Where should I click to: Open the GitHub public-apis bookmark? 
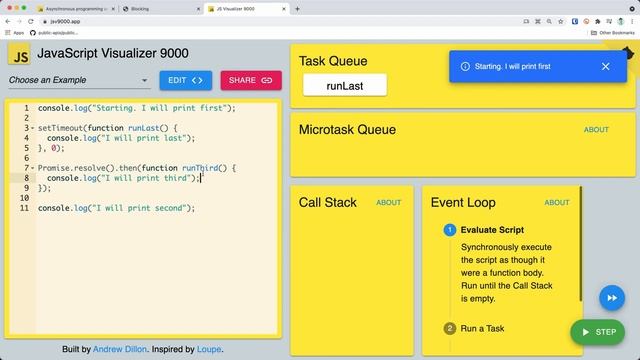pyautogui.click(x=54, y=33)
